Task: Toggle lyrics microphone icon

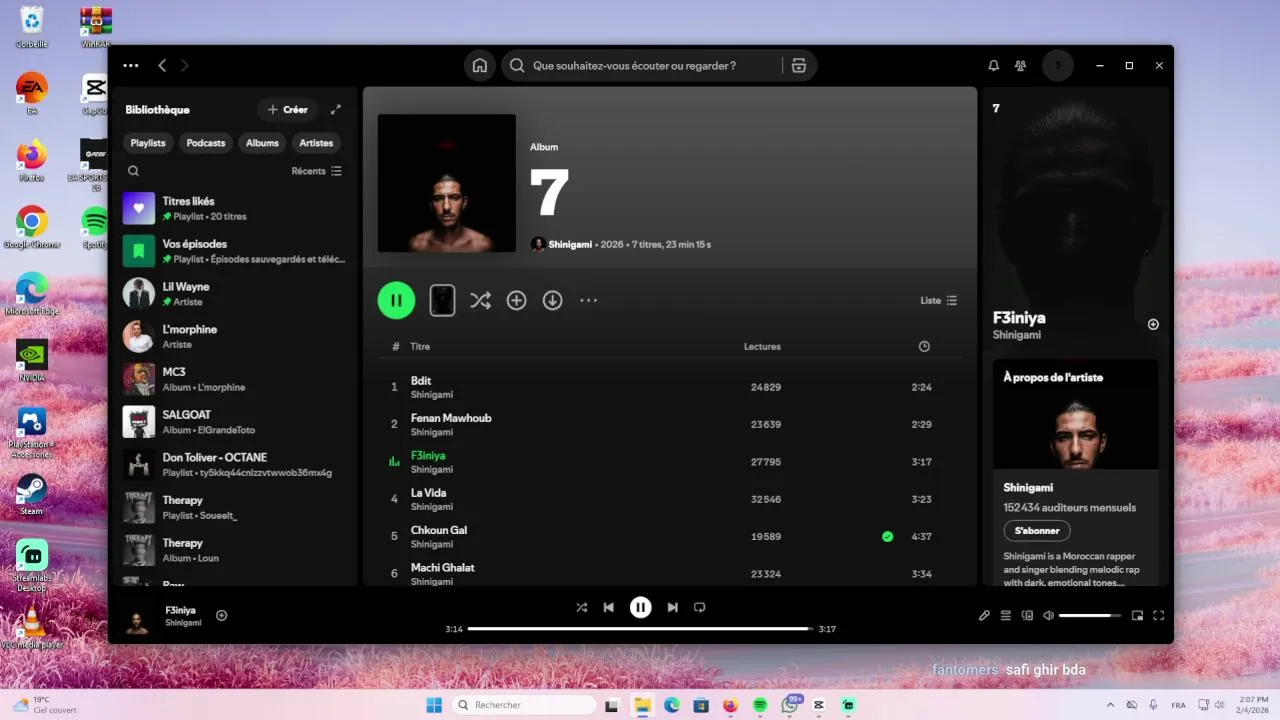Action: 984,616
